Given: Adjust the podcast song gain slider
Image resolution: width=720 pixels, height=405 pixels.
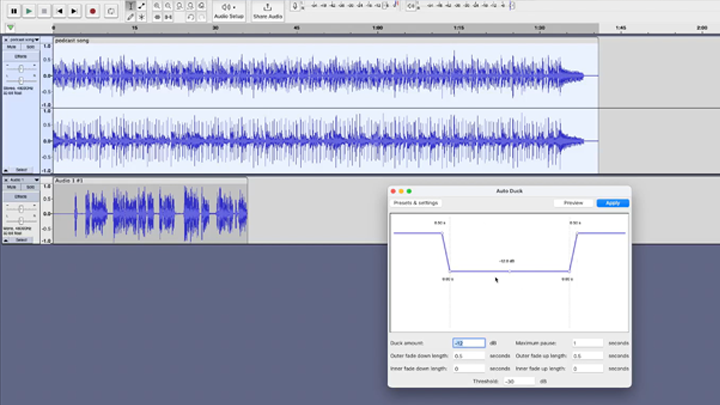Looking at the screenshot, I should tap(21, 67).
